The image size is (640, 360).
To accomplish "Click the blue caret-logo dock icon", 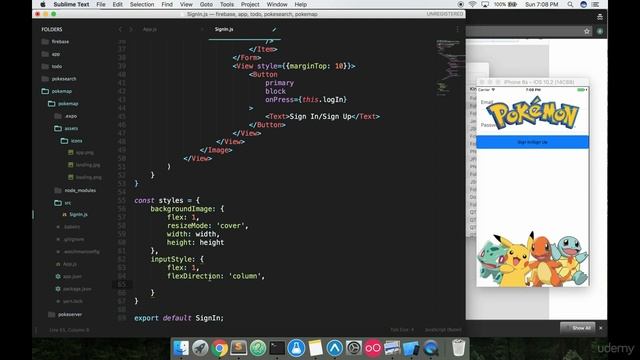I will click(x=335, y=348).
